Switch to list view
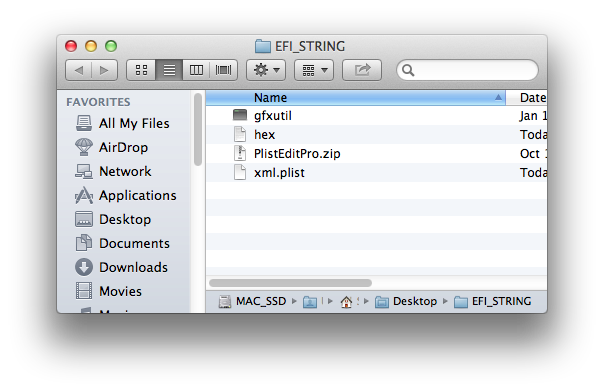 tap(169, 70)
